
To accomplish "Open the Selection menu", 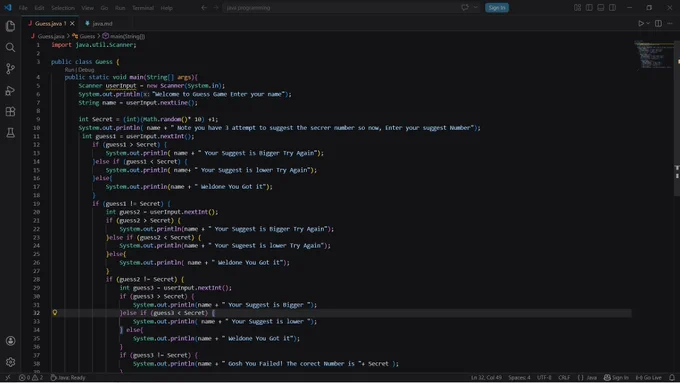I will pyautogui.click(x=63, y=8).
